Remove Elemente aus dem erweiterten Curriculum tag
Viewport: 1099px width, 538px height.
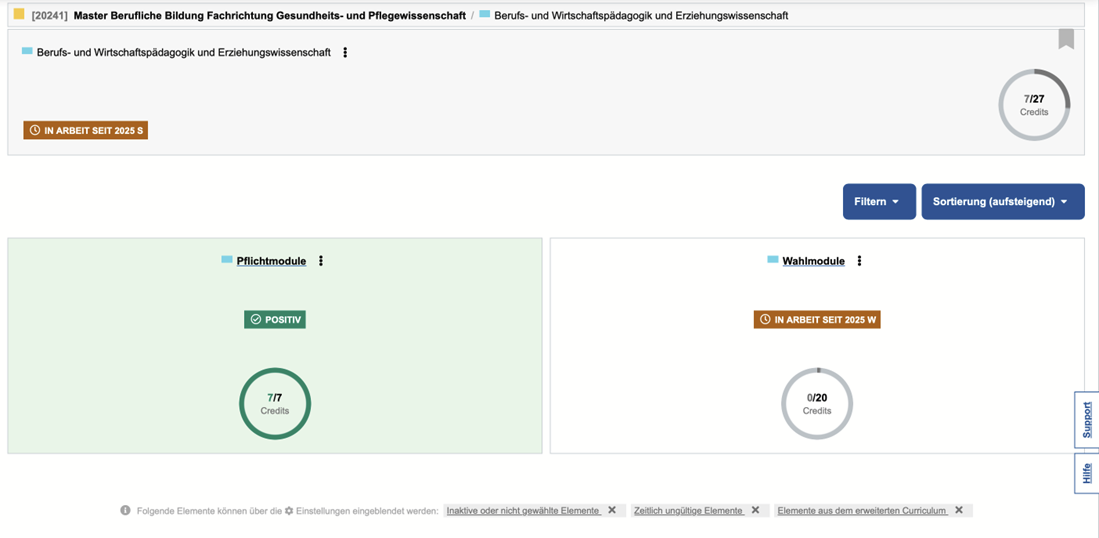(x=958, y=510)
